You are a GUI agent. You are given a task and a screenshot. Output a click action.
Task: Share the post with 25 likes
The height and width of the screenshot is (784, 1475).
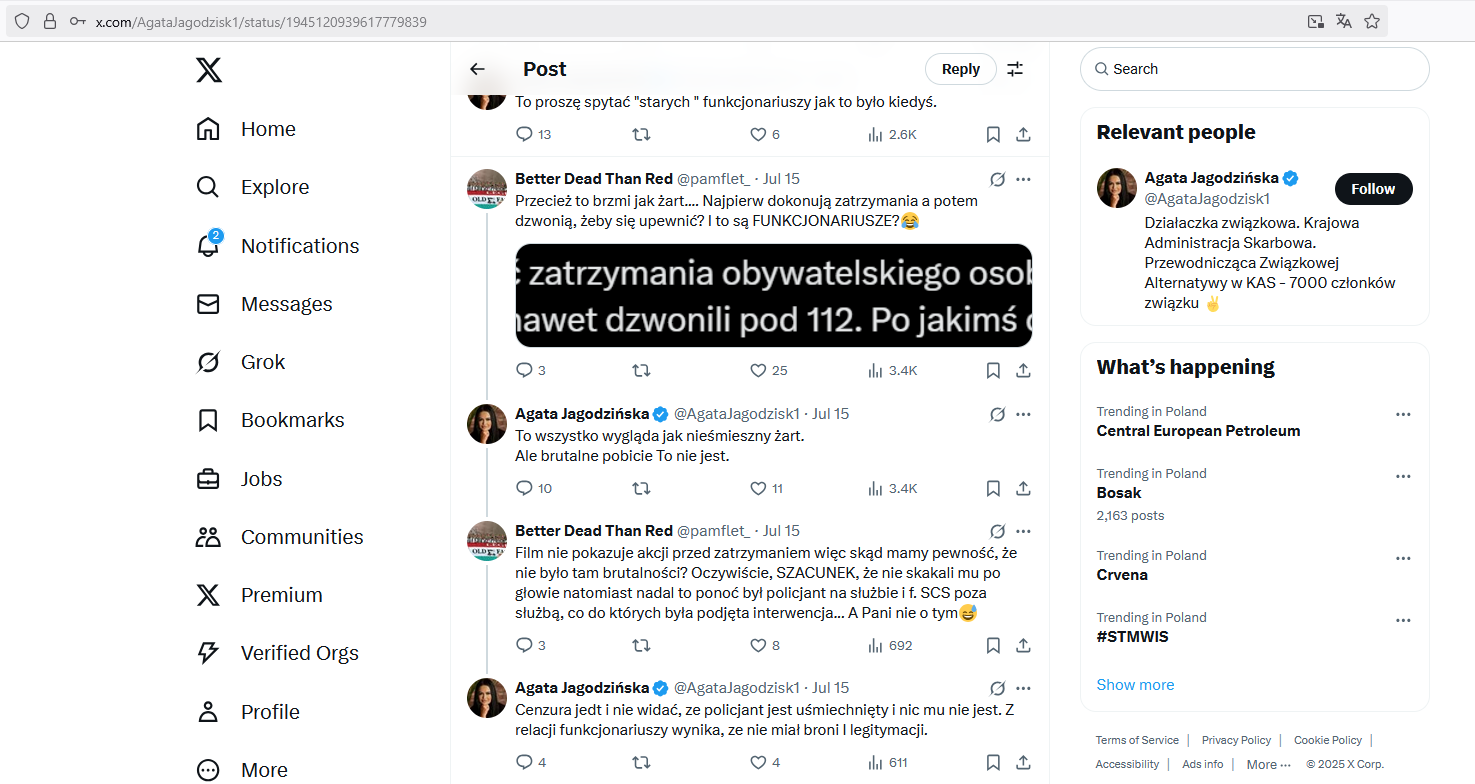pyautogui.click(x=1023, y=370)
